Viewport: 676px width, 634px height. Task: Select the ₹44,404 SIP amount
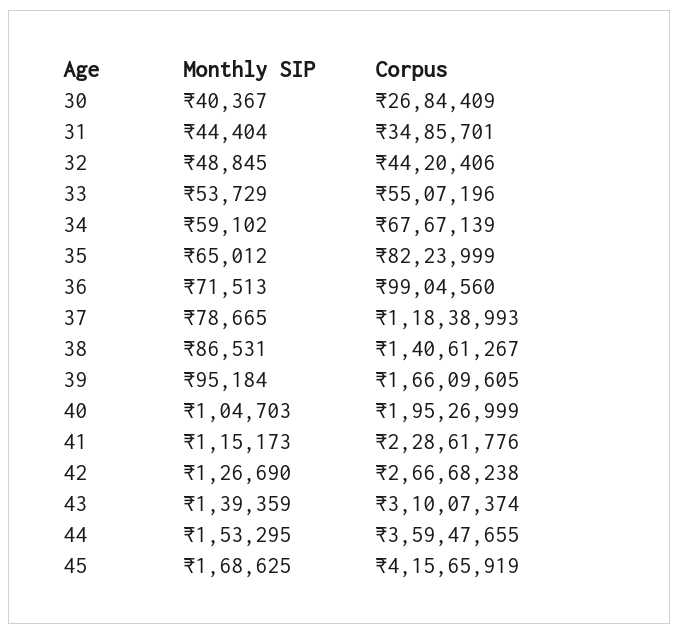(x=225, y=132)
